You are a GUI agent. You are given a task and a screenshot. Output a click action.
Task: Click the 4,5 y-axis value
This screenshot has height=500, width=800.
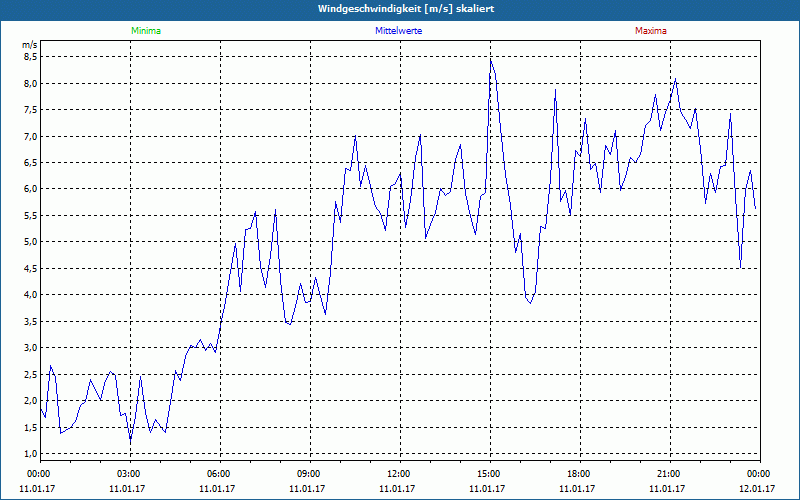tap(31, 268)
